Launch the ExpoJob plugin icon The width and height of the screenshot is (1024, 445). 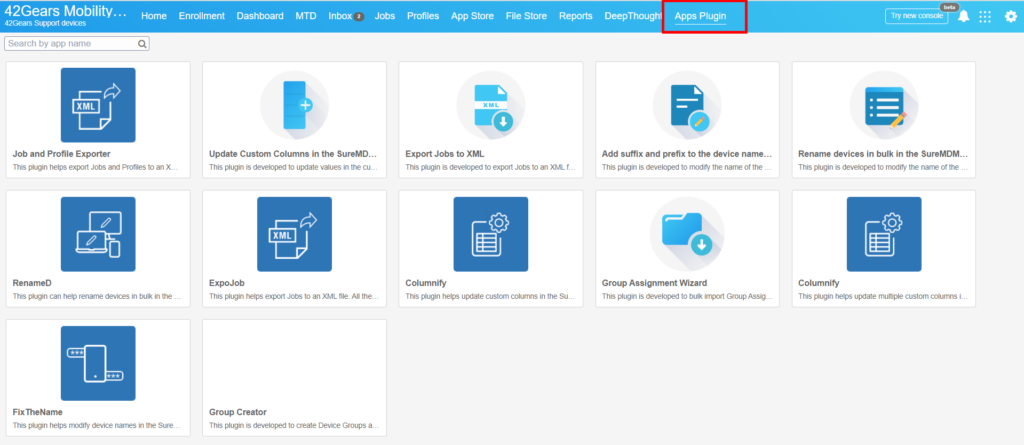(x=295, y=234)
